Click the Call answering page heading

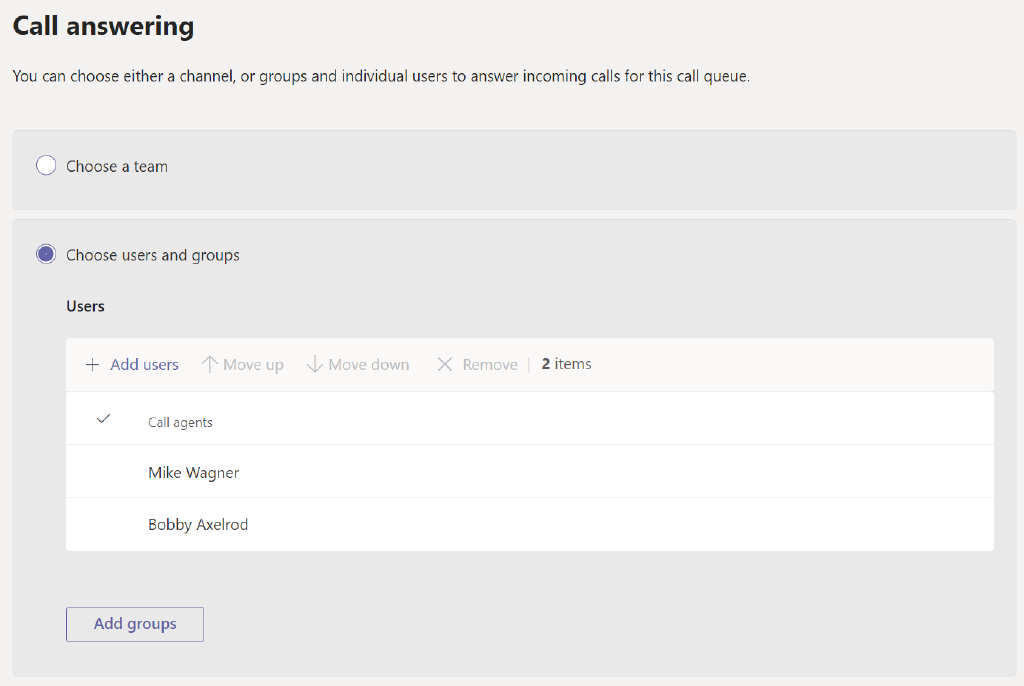click(102, 25)
